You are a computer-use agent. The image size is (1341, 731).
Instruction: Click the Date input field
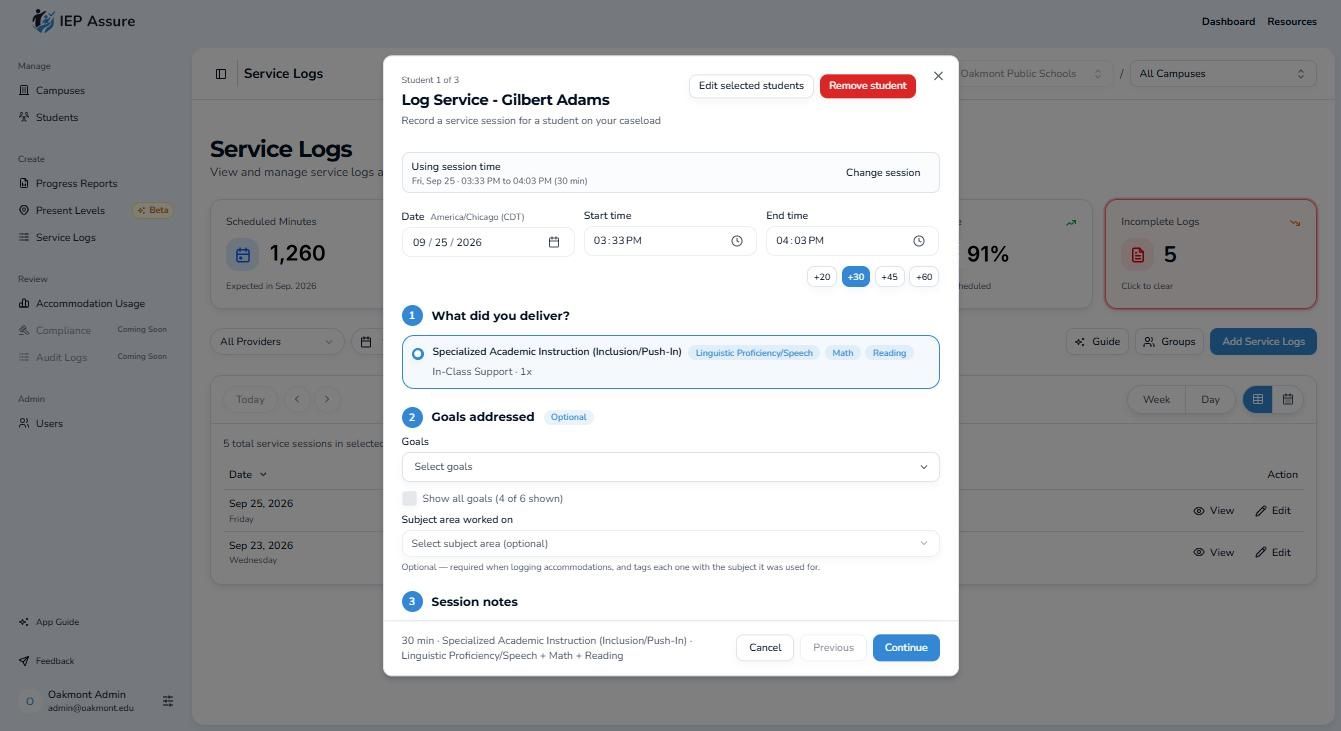[x=488, y=242]
